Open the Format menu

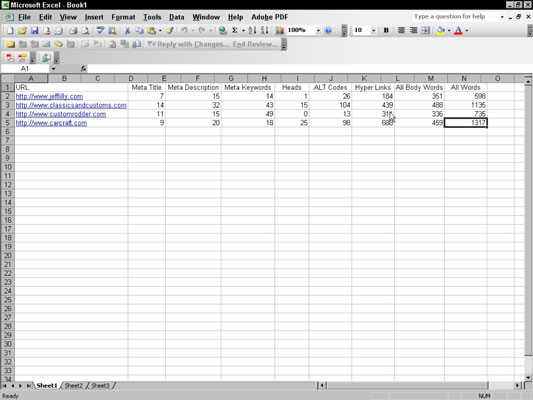(123, 17)
